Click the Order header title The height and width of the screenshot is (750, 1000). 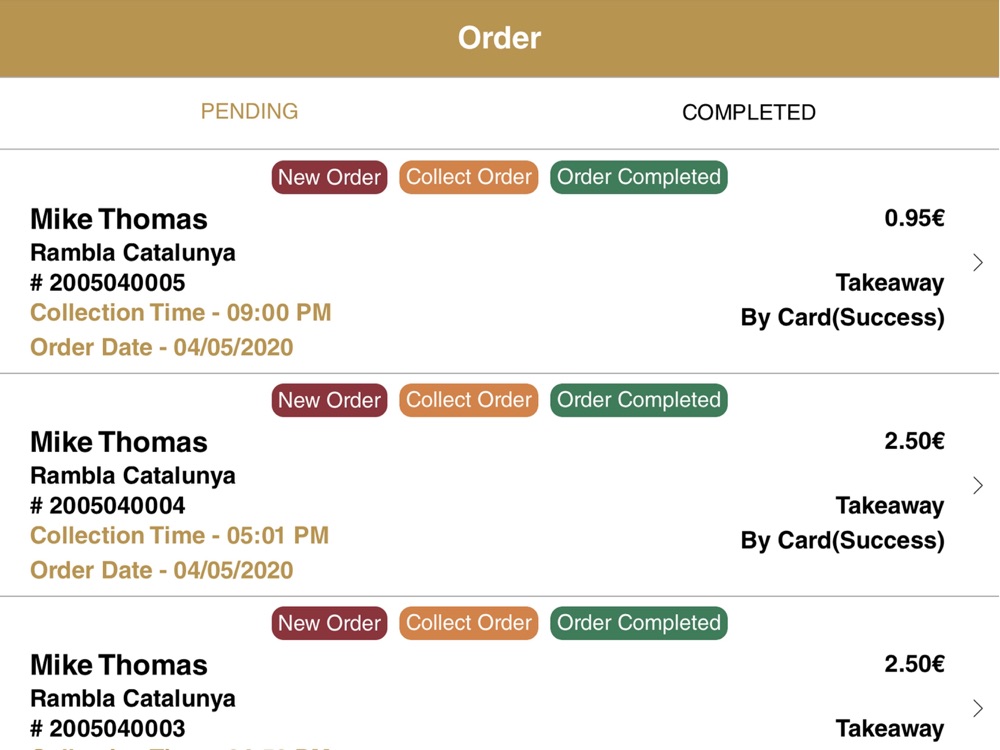pyautogui.click(x=499, y=38)
